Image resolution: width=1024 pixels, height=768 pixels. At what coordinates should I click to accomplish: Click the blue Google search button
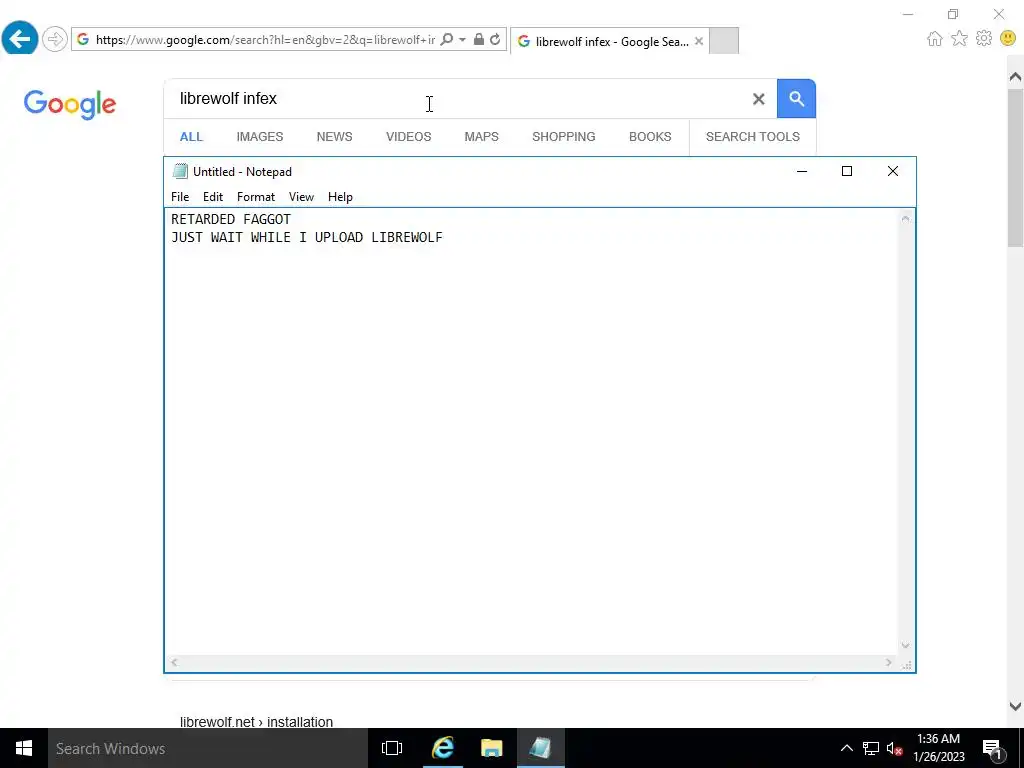point(796,99)
